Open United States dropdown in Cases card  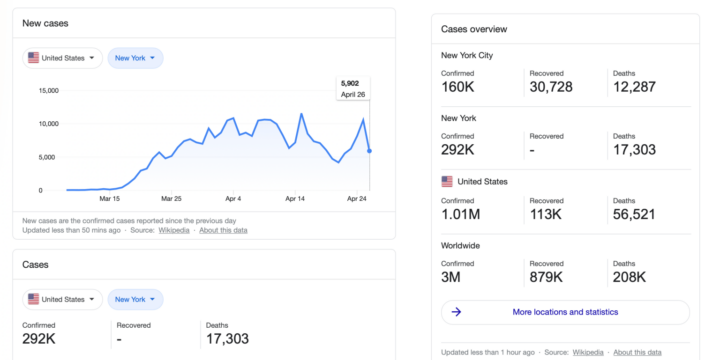(x=62, y=299)
